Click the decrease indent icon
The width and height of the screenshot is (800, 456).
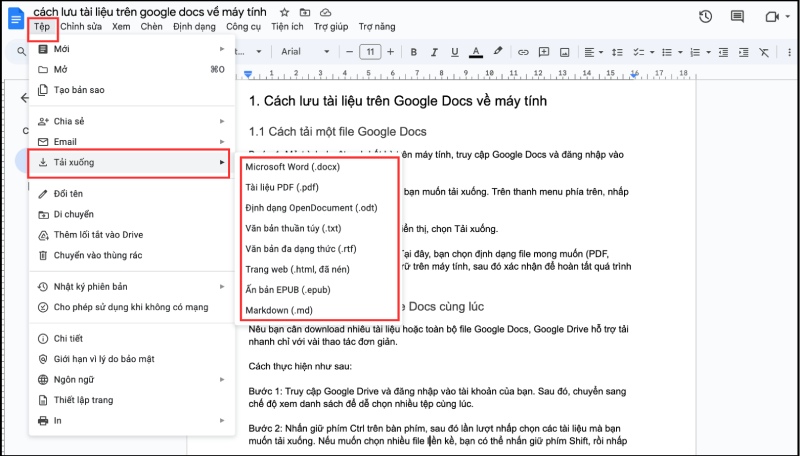pos(723,52)
